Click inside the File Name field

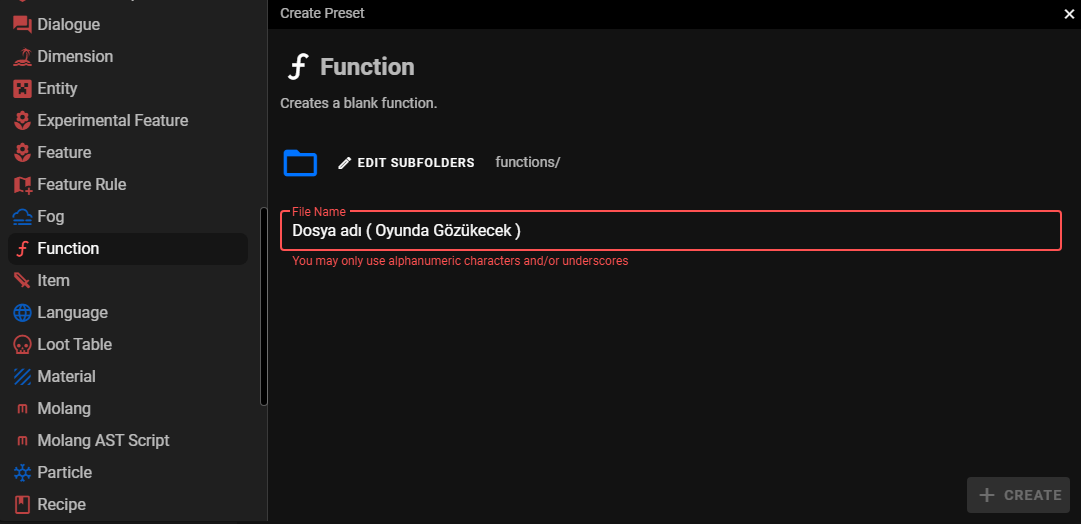670,231
